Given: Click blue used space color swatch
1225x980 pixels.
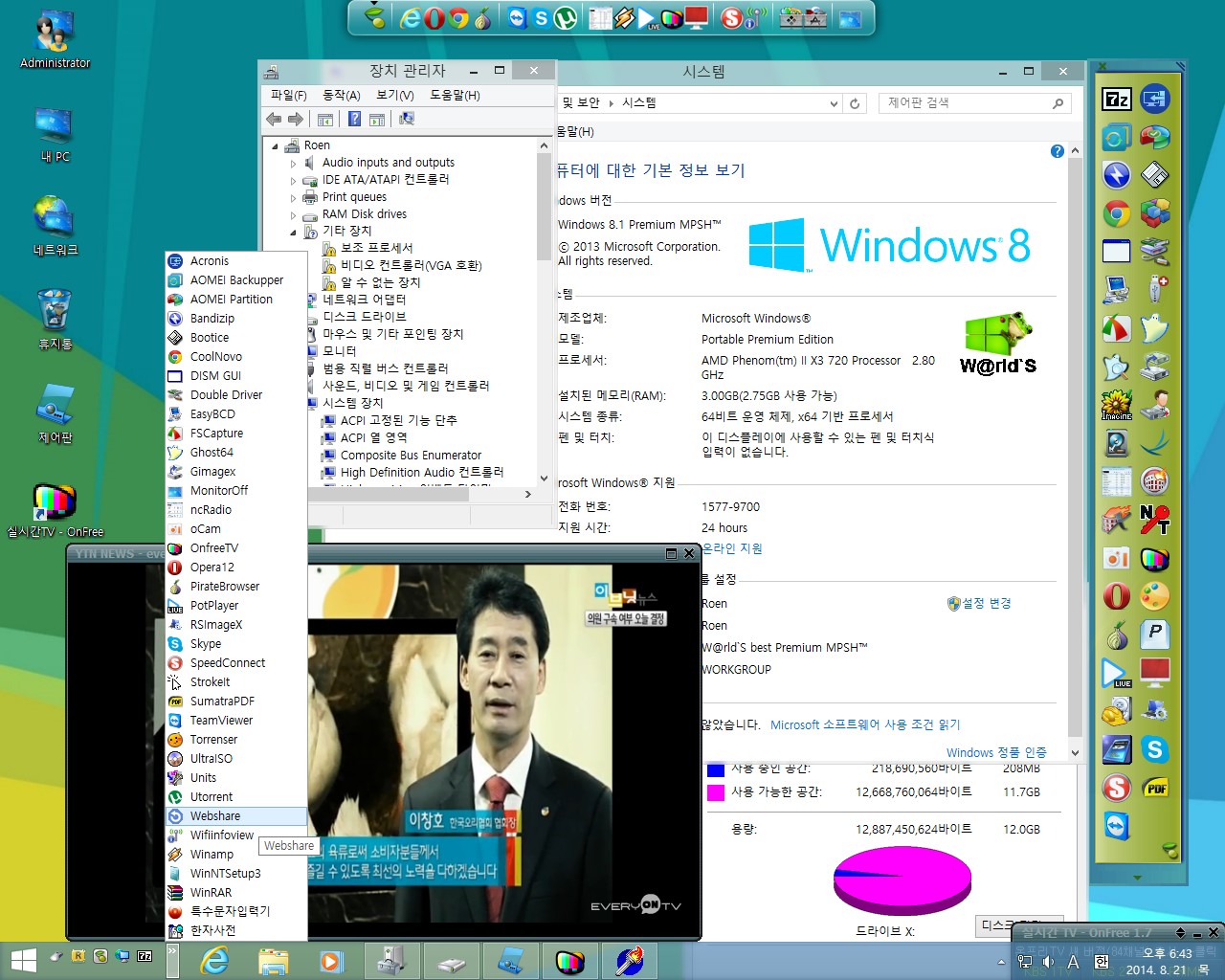Looking at the screenshot, I should coord(715,769).
